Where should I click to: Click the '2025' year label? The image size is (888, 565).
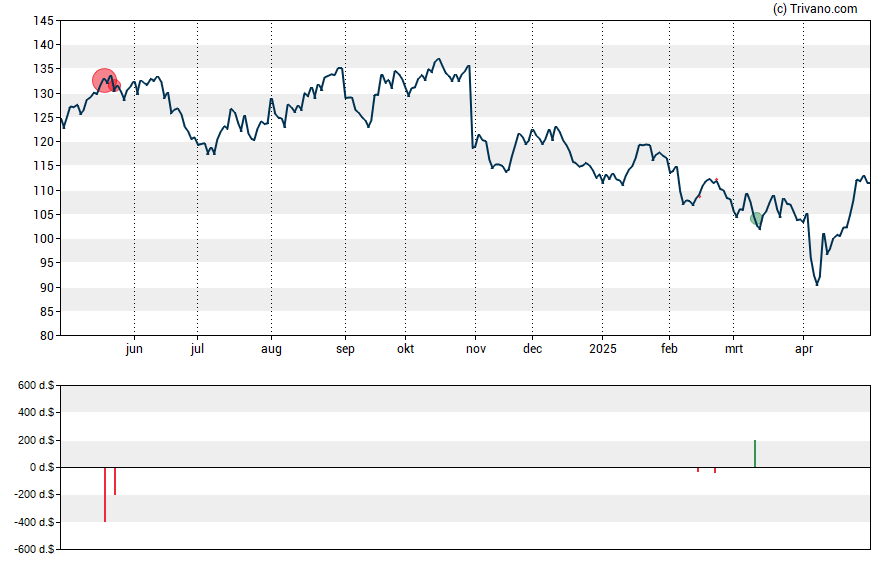pyautogui.click(x=603, y=349)
